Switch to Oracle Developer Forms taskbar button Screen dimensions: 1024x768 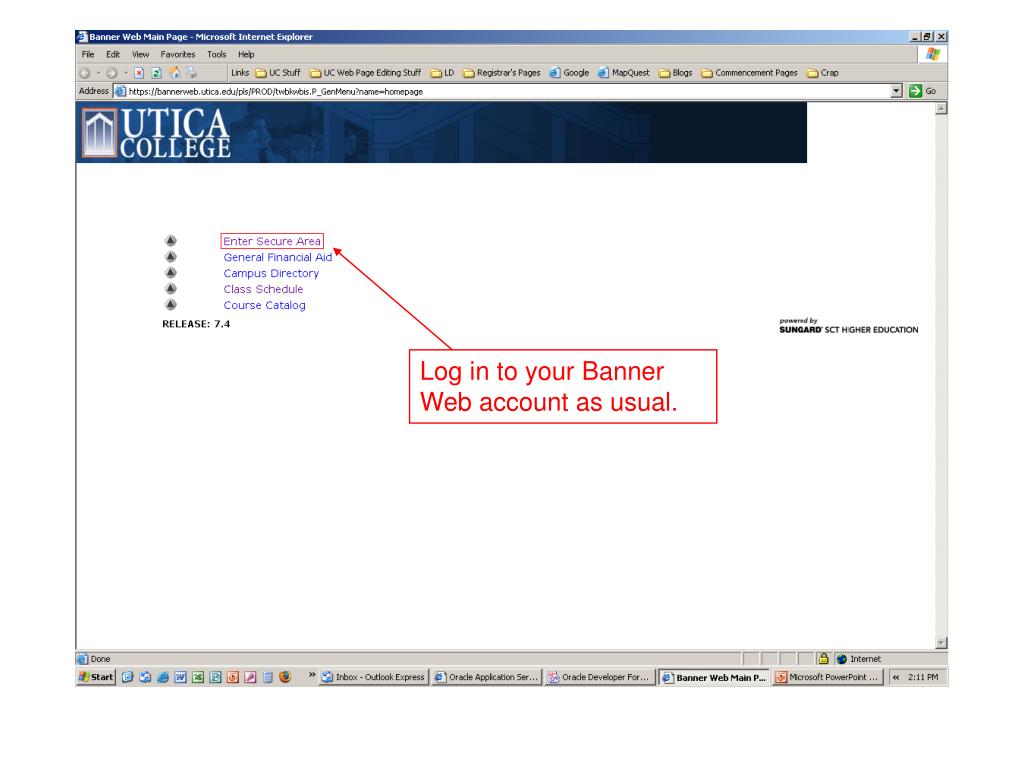599,677
